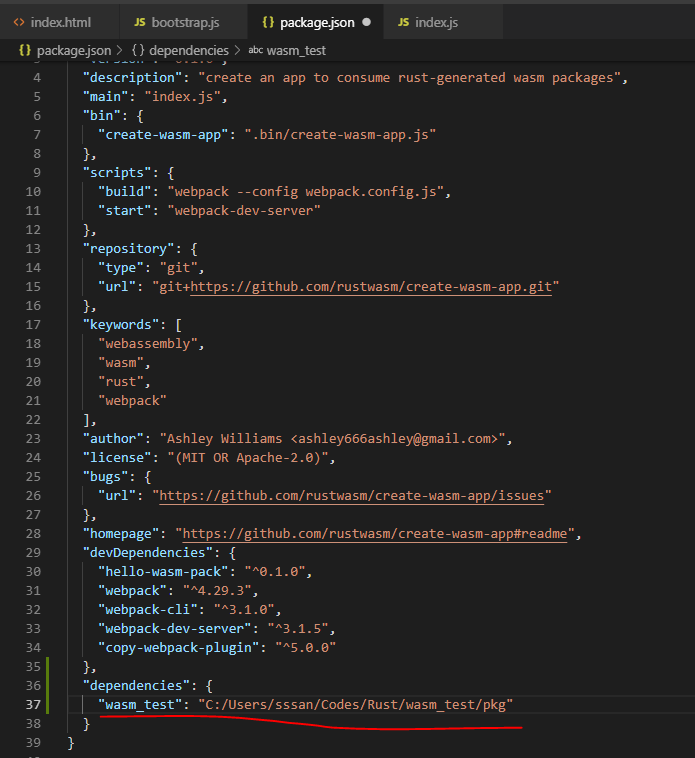Select the bootstrap.js tab
Screen dimensions: 695x758
pos(185,21)
